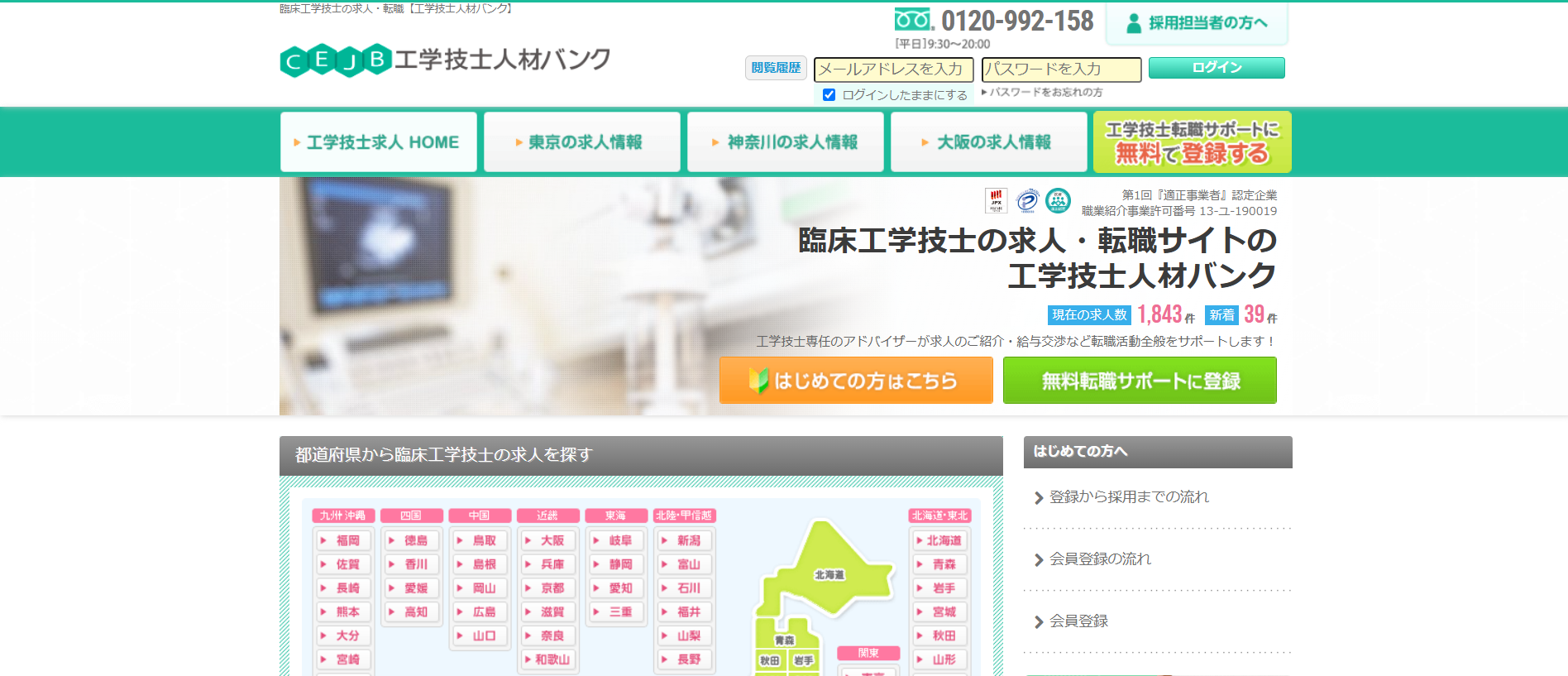Toggle the ログインしたままにする checkbox

pos(829,95)
